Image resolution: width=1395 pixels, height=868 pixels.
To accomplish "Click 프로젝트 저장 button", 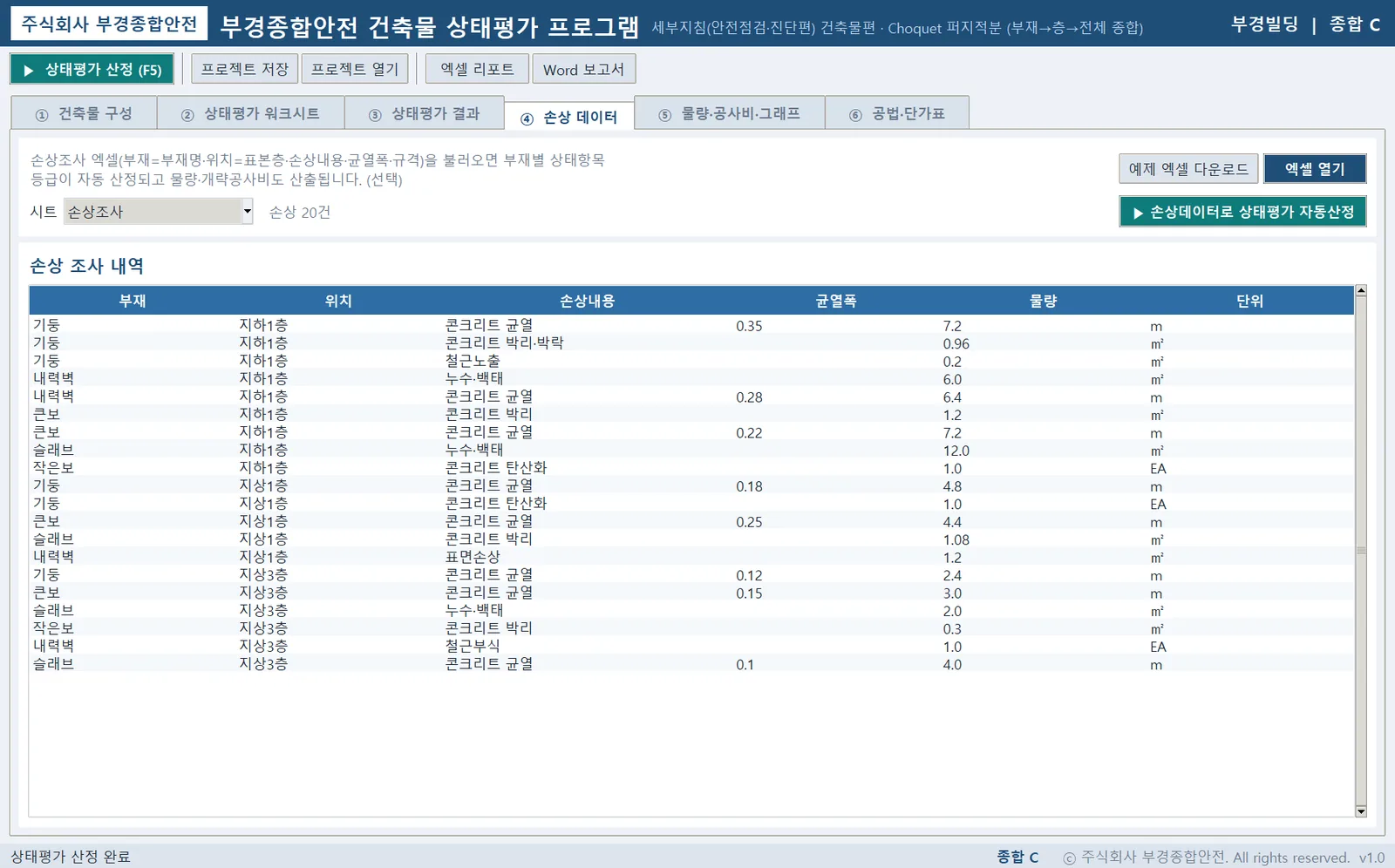I will coord(245,69).
